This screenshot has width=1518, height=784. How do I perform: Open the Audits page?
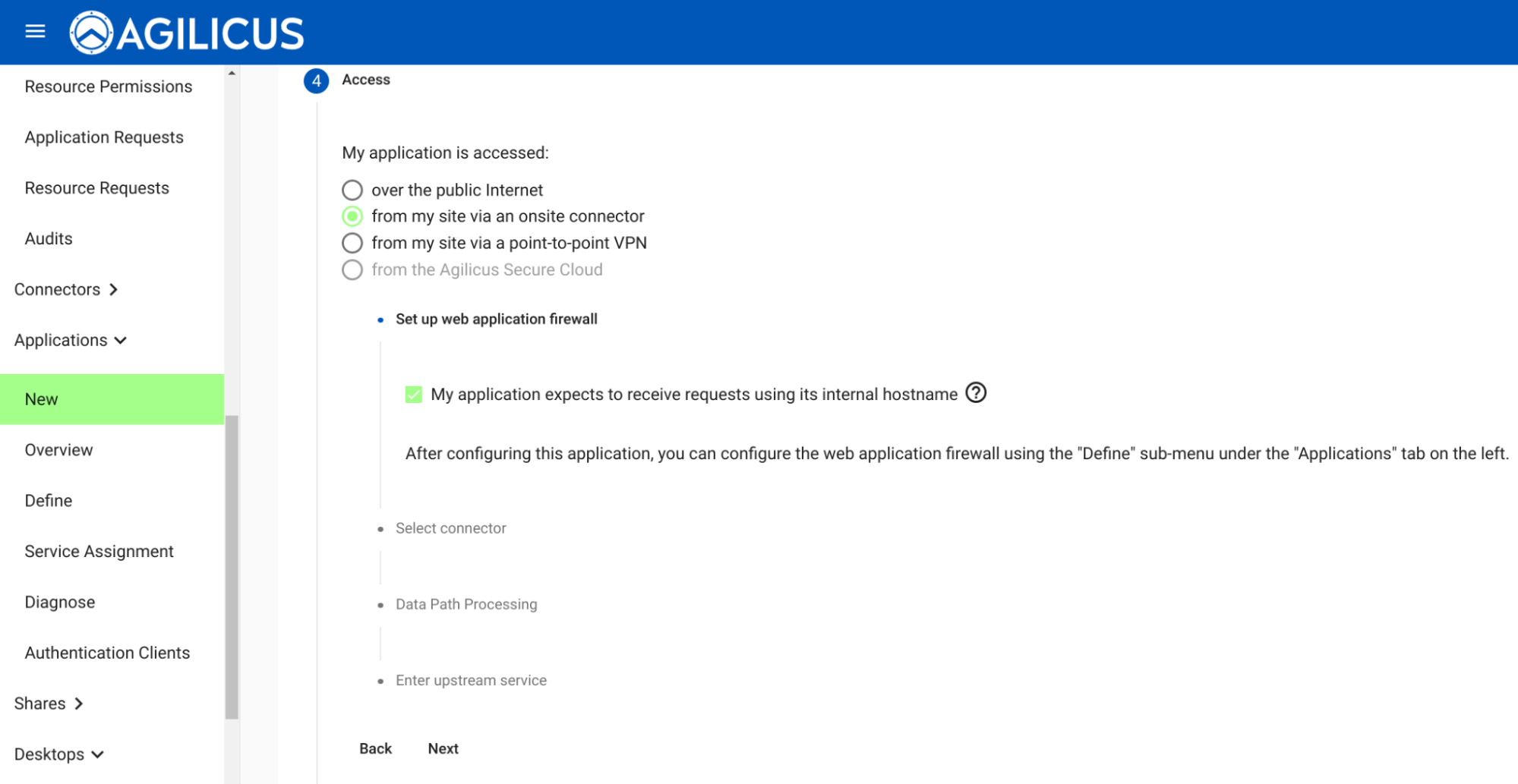(x=49, y=238)
